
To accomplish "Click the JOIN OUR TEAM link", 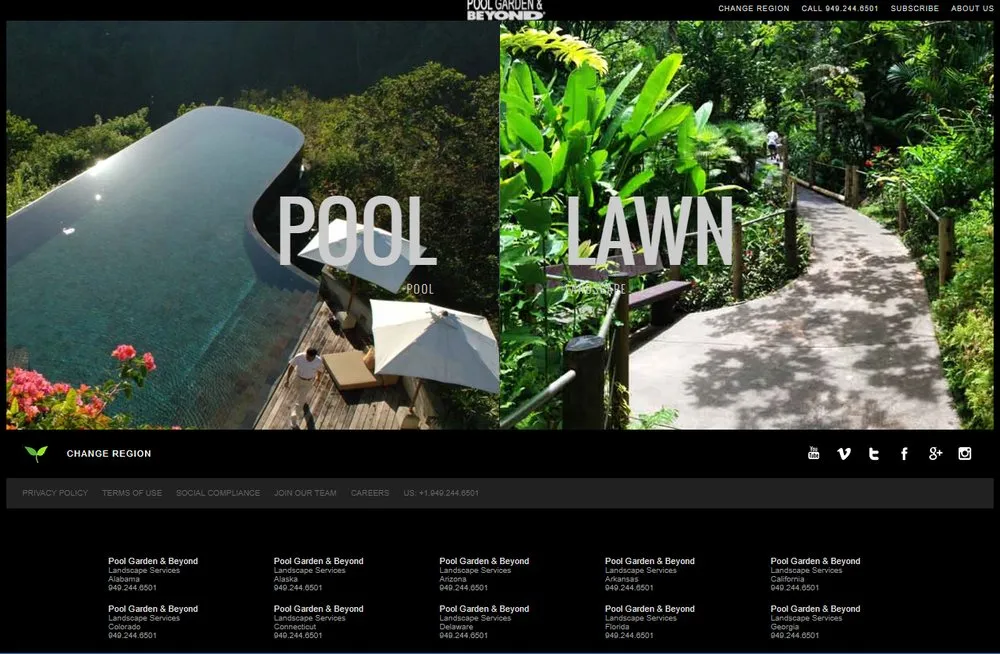I will (x=305, y=492).
